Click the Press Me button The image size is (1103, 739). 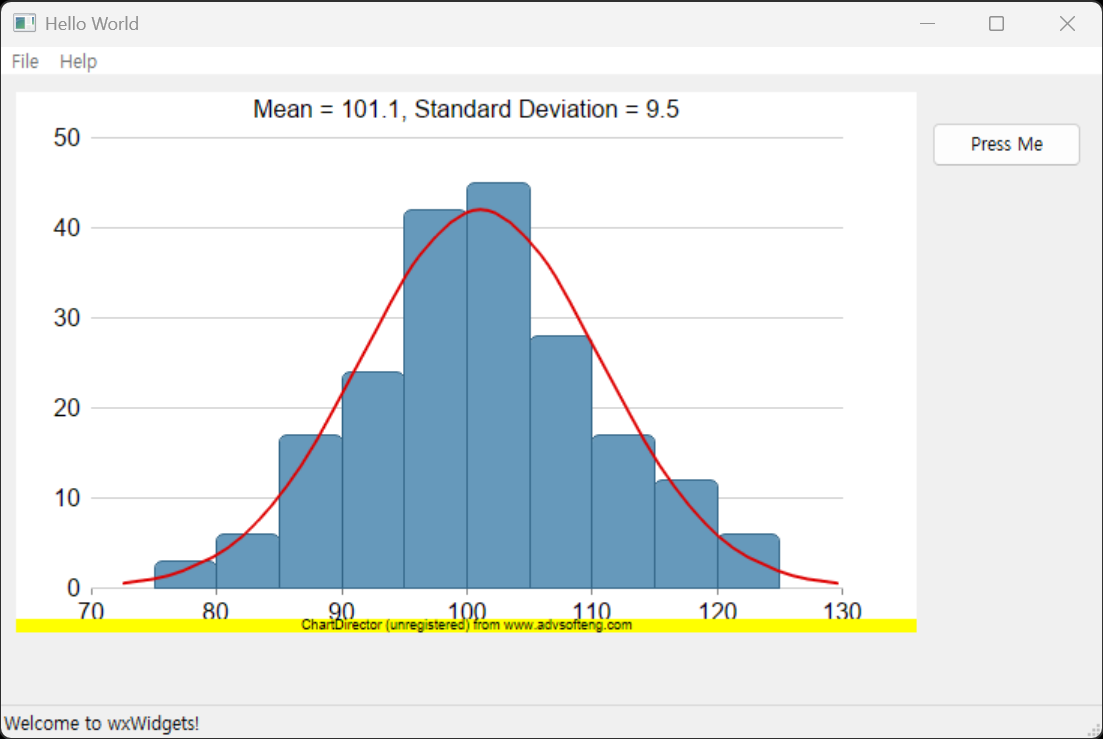(x=1006, y=144)
